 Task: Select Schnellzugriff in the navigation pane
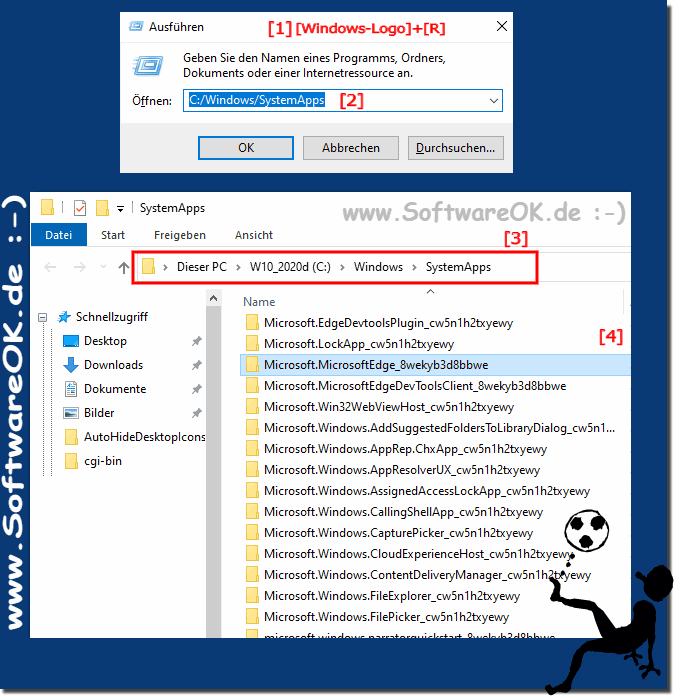(x=112, y=317)
